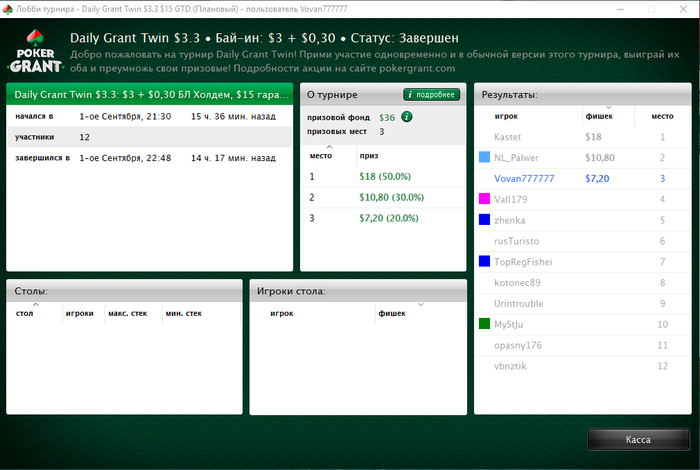Click Vovan777777's '$7,20' winnings cell
700x470 pixels.
tap(597, 179)
